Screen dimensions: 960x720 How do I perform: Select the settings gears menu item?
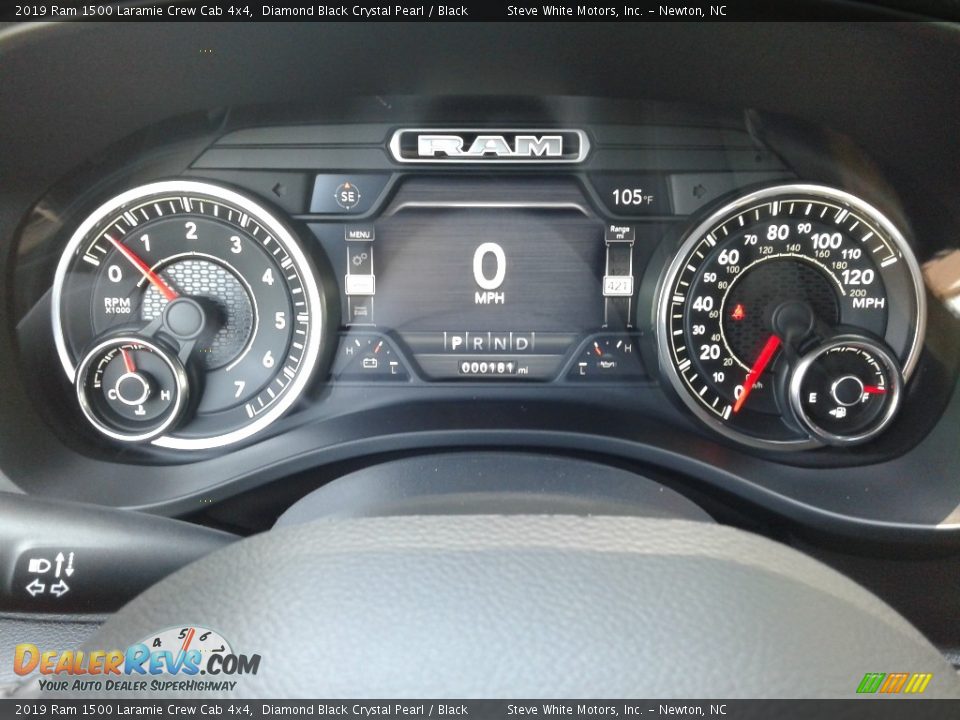(360, 260)
